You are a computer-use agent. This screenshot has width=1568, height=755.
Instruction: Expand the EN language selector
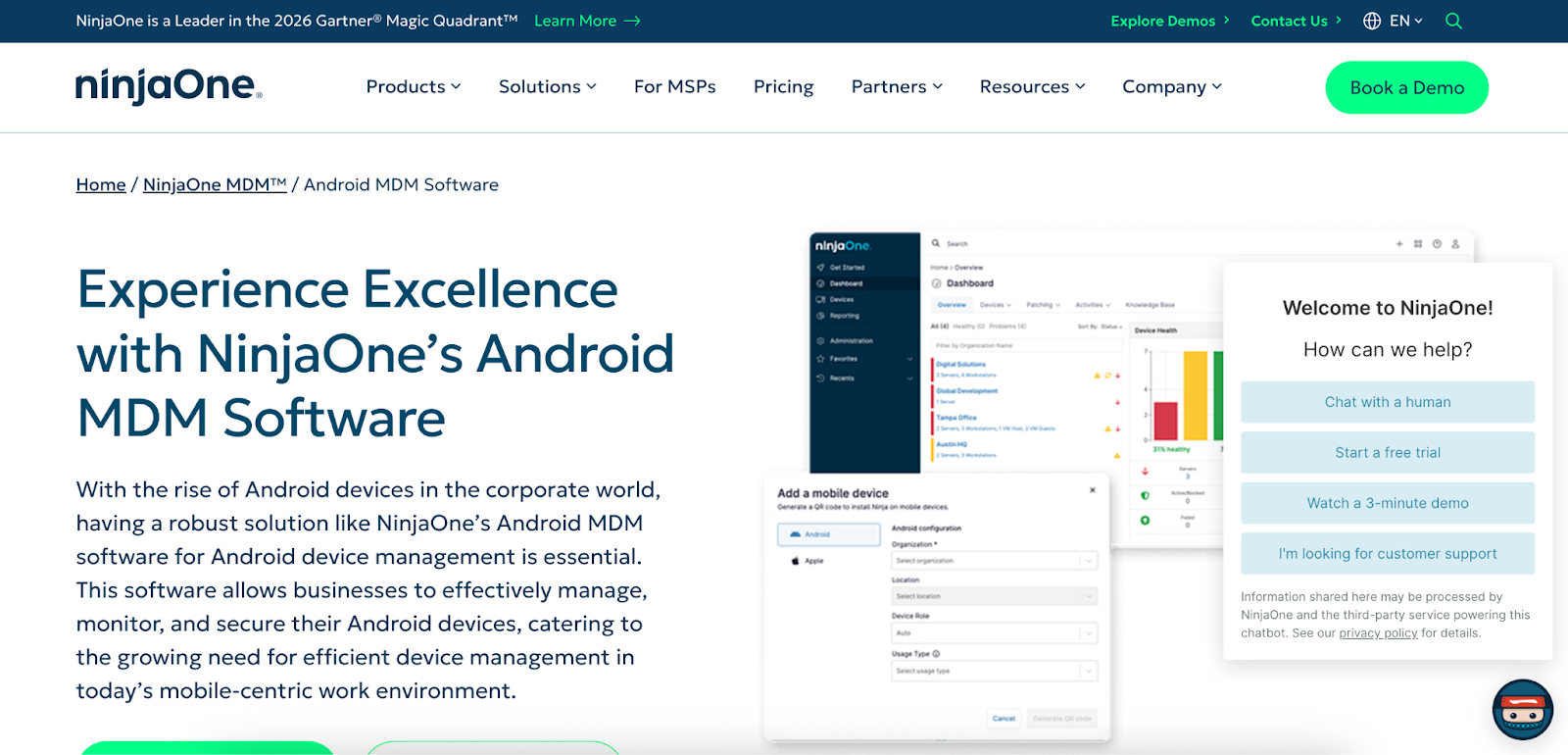(1406, 21)
